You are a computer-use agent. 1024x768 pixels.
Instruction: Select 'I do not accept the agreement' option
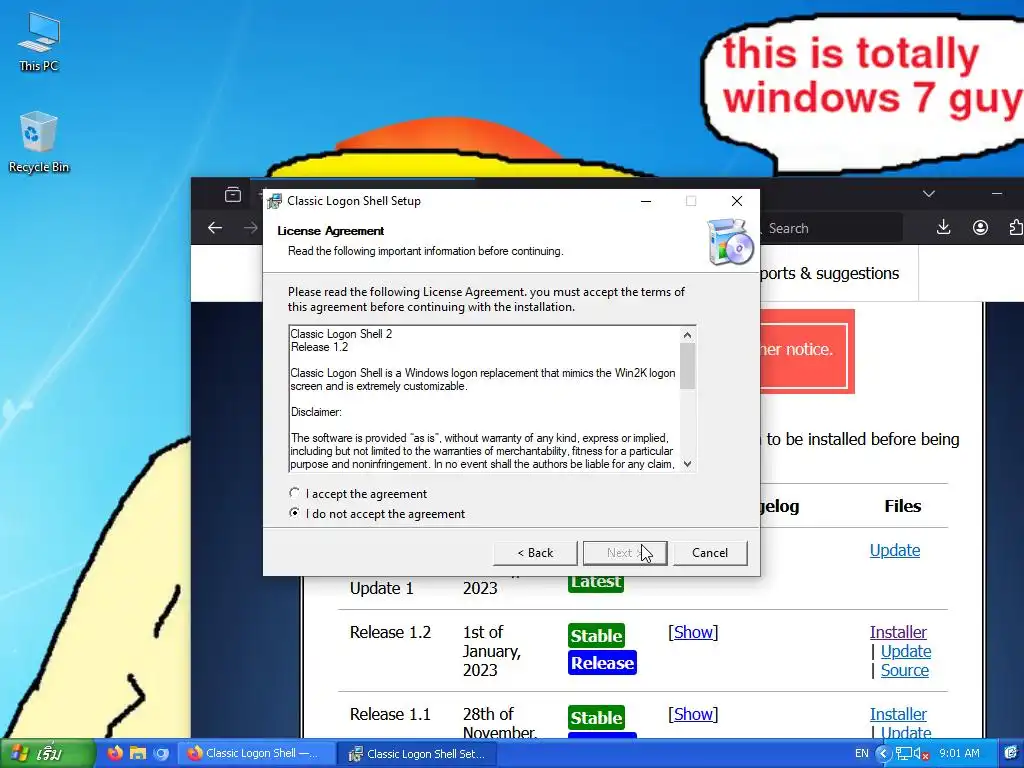(x=295, y=513)
